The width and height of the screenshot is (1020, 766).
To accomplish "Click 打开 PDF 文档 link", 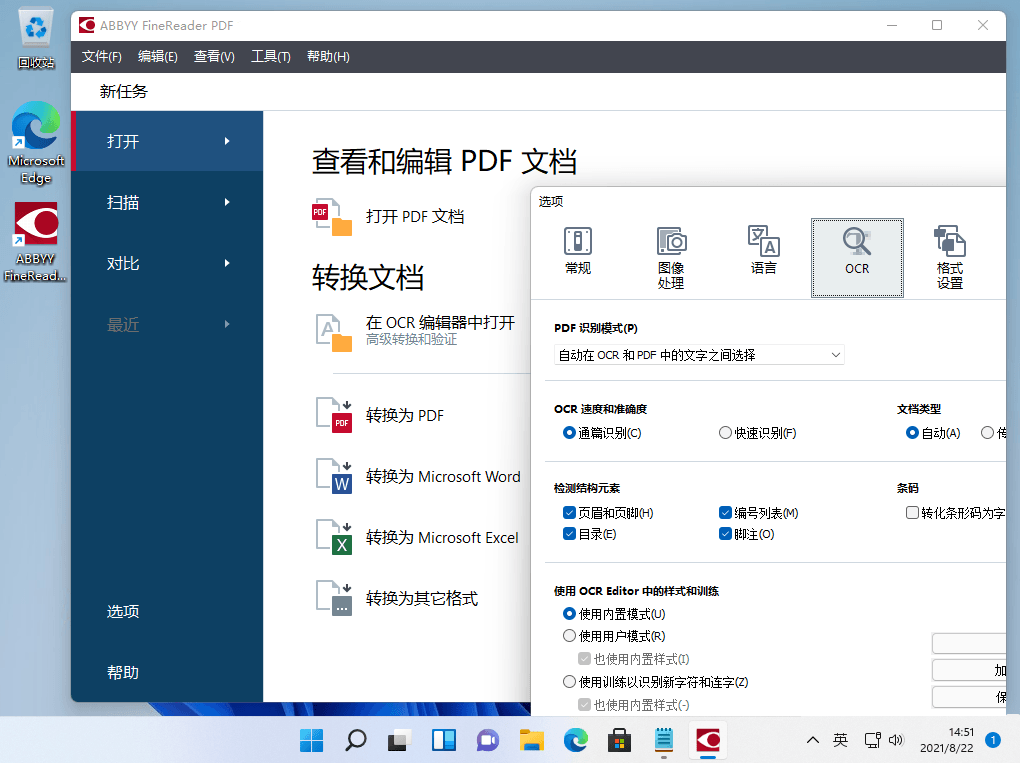I will (415, 217).
